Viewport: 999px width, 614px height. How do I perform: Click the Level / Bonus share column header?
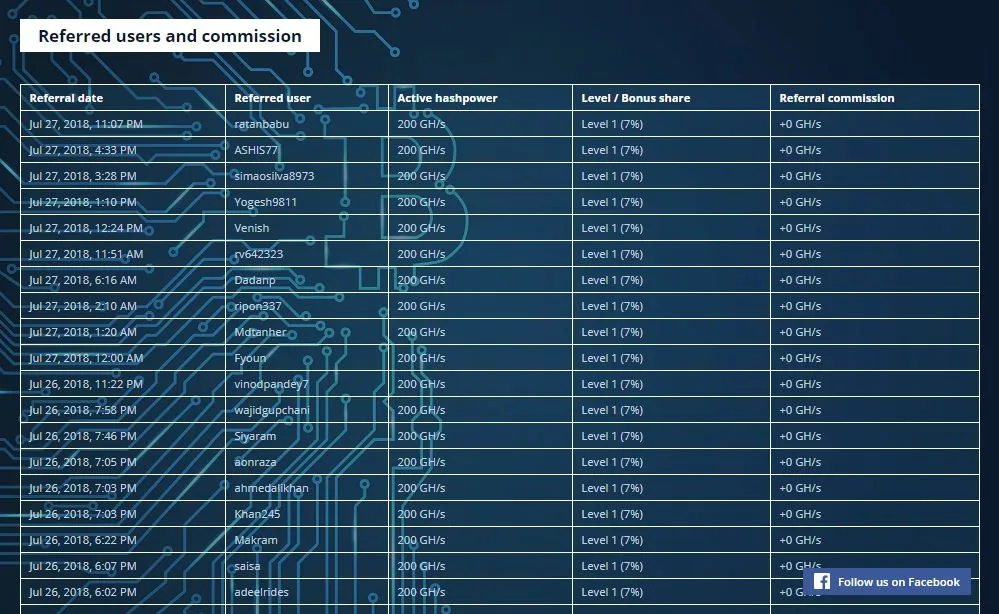636,98
